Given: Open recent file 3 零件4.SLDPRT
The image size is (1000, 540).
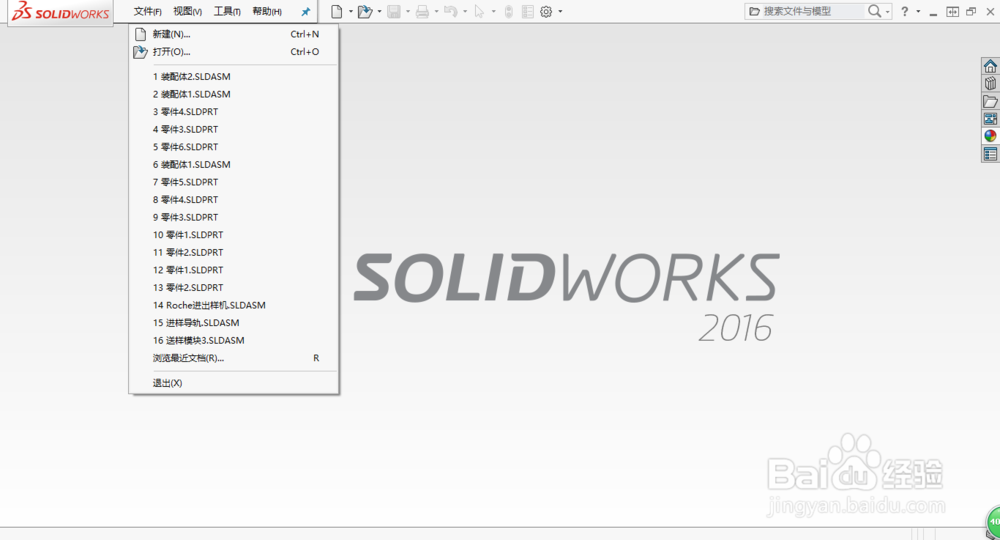Looking at the screenshot, I should point(233,112).
